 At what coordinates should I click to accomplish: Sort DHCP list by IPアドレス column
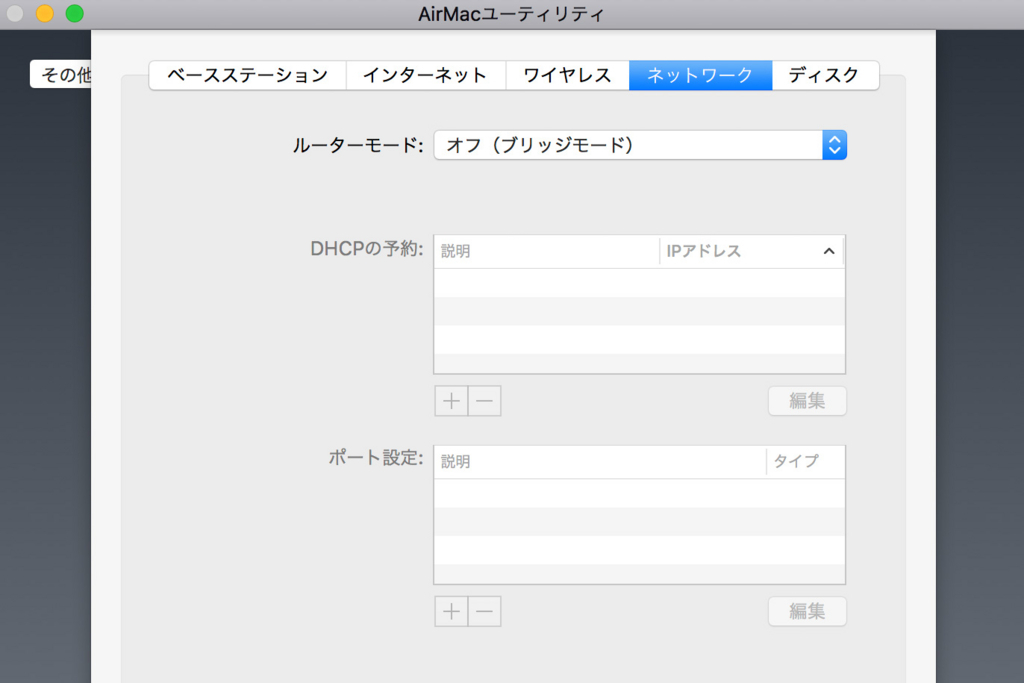coord(752,251)
